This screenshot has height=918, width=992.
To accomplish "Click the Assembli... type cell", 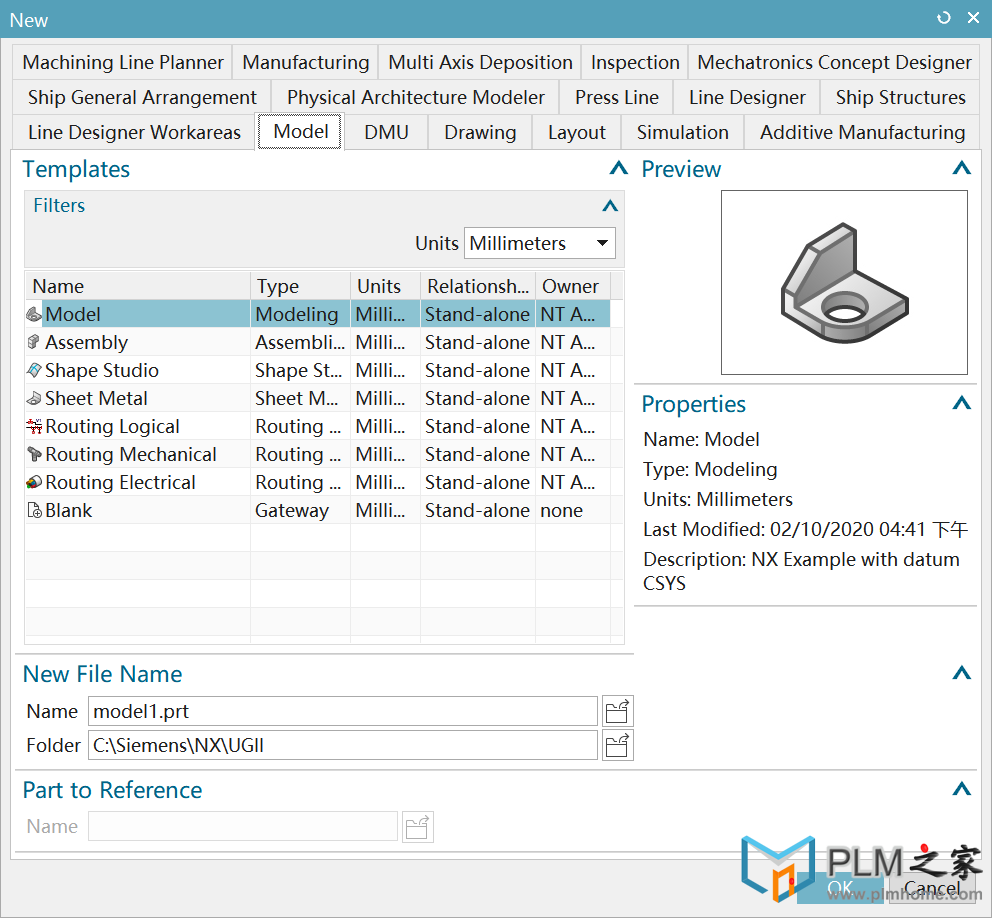I will (x=301, y=342).
